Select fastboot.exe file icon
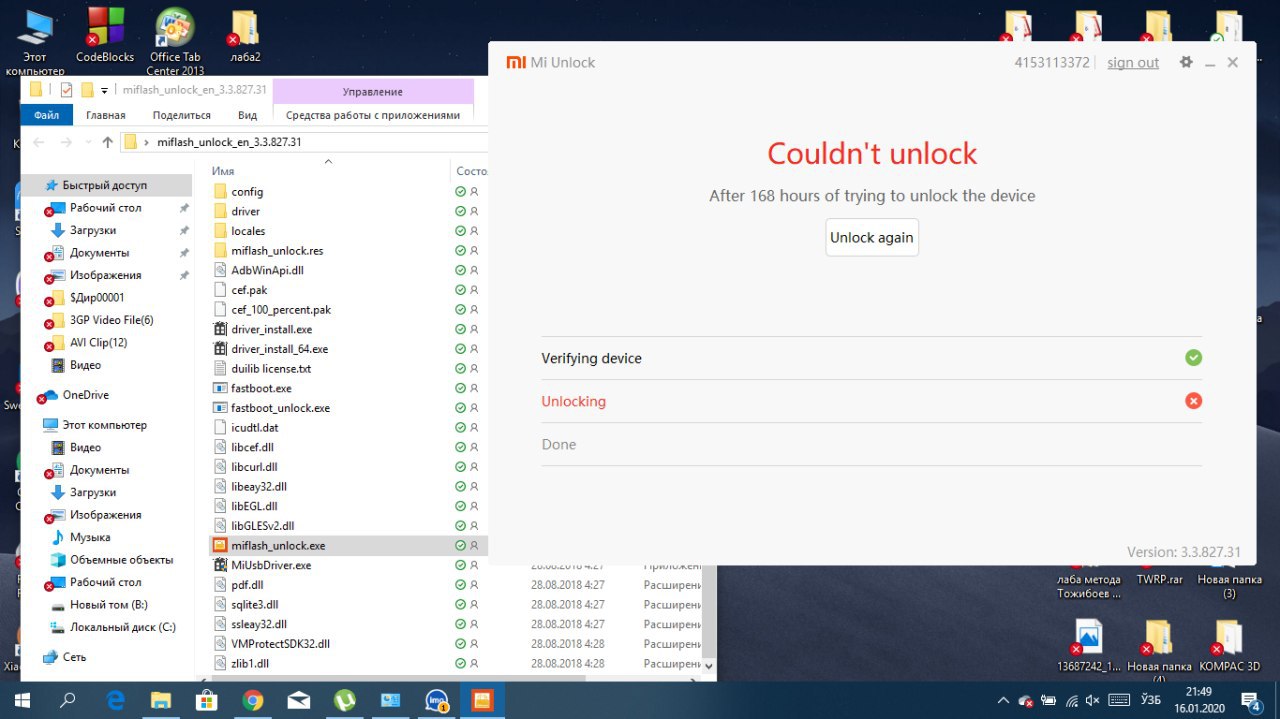1280x719 pixels. point(221,388)
